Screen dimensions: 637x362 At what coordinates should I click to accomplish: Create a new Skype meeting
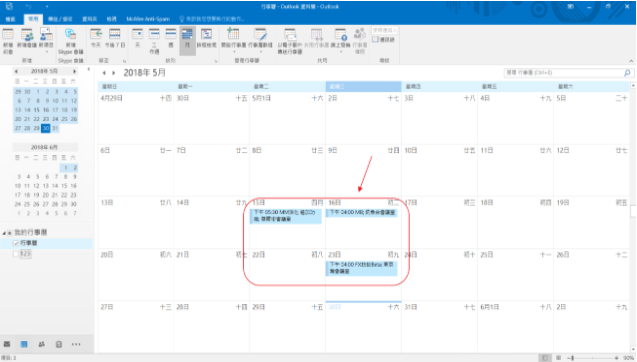(x=70, y=41)
